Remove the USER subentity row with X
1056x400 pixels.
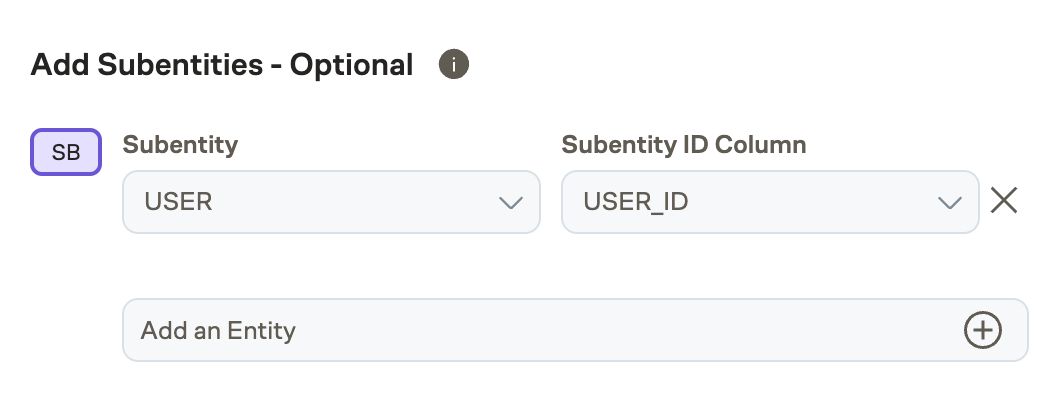pyautogui.click(x=1003, y=201)
